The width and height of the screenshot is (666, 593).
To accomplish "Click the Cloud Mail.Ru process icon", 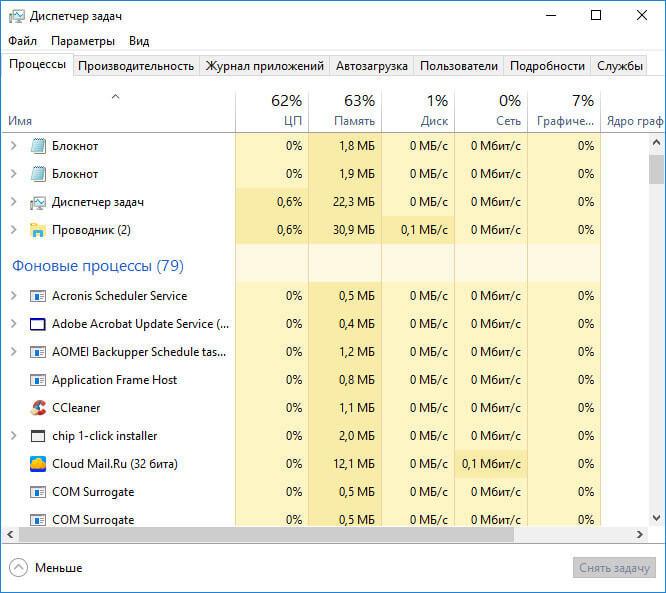I will click(x=38, y=464).
